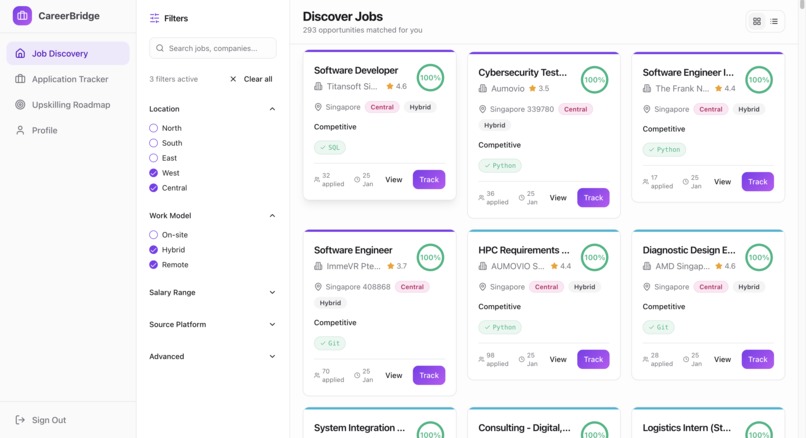Click the Filters sliders icon

[154, 19]
